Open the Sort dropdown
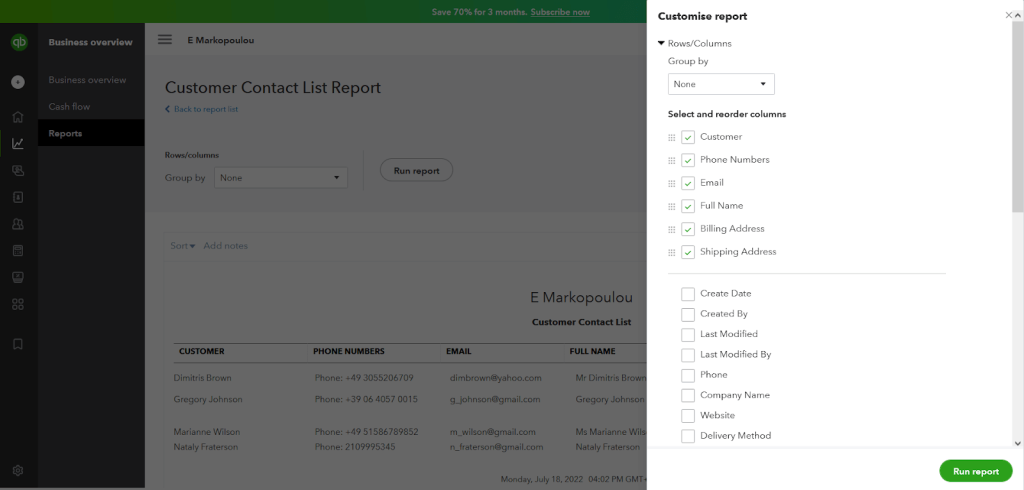 [x=183, y=246]
